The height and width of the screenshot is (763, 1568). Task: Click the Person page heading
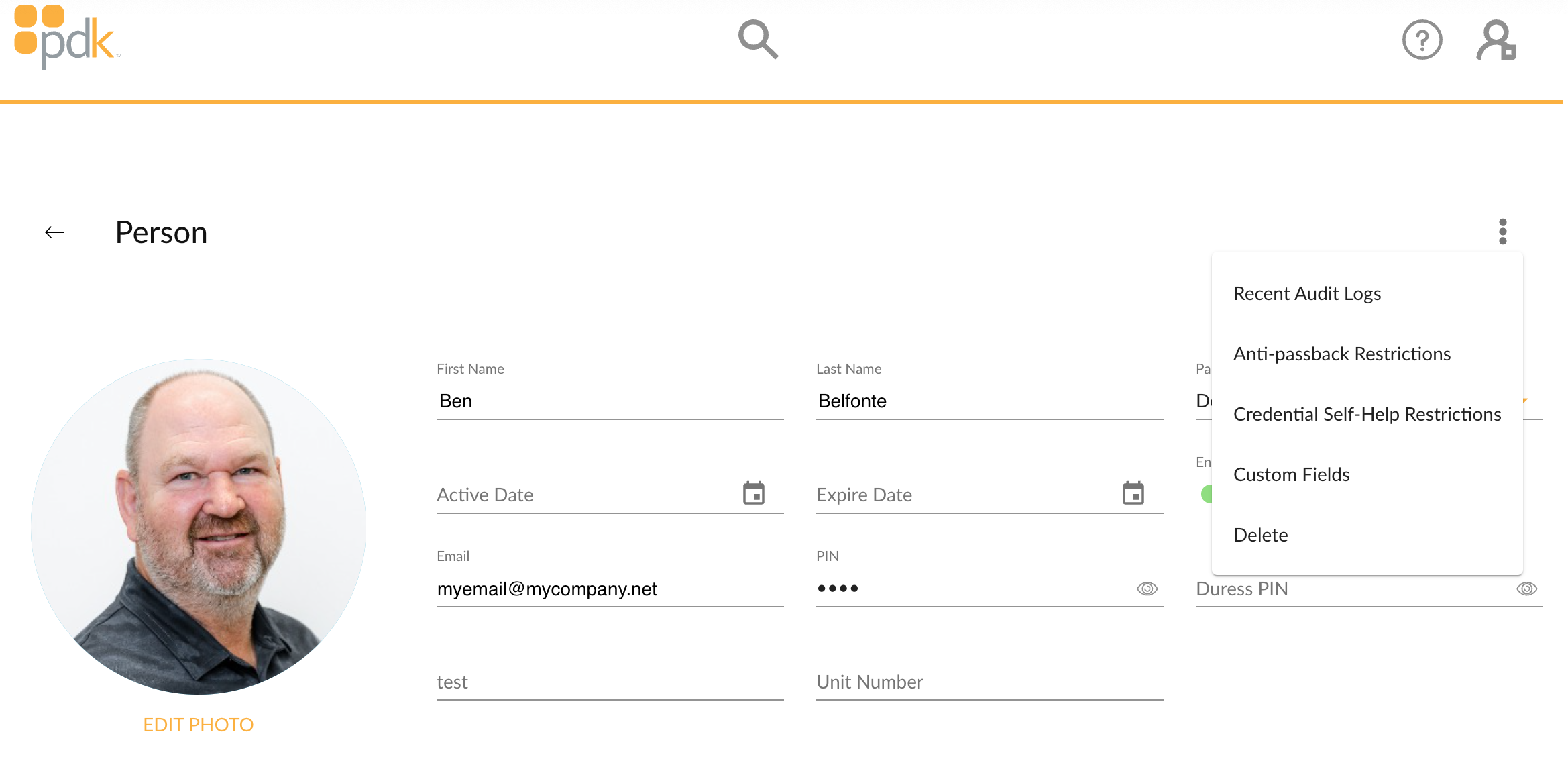[x=161, y=232]
